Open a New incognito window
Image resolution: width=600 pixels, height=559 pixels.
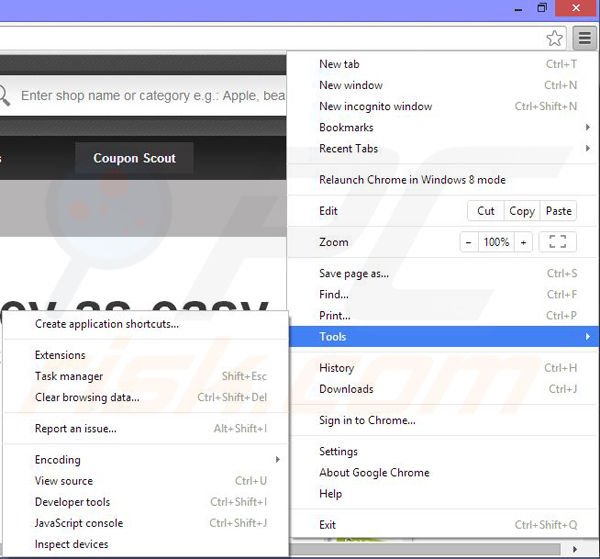click(x=444, y=106)
